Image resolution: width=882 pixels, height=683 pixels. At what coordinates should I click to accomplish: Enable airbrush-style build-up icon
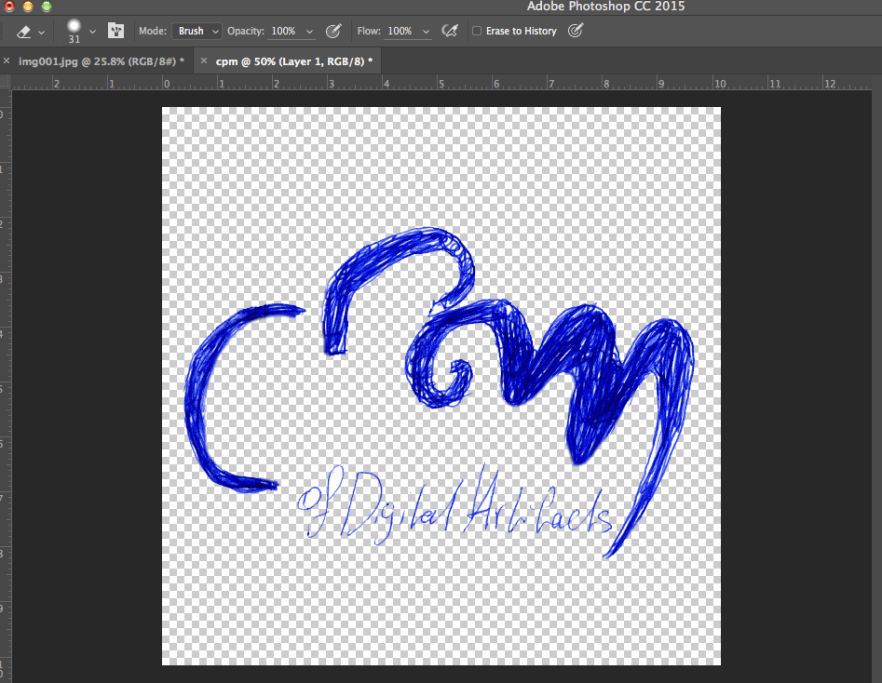[x=450, y=31]
